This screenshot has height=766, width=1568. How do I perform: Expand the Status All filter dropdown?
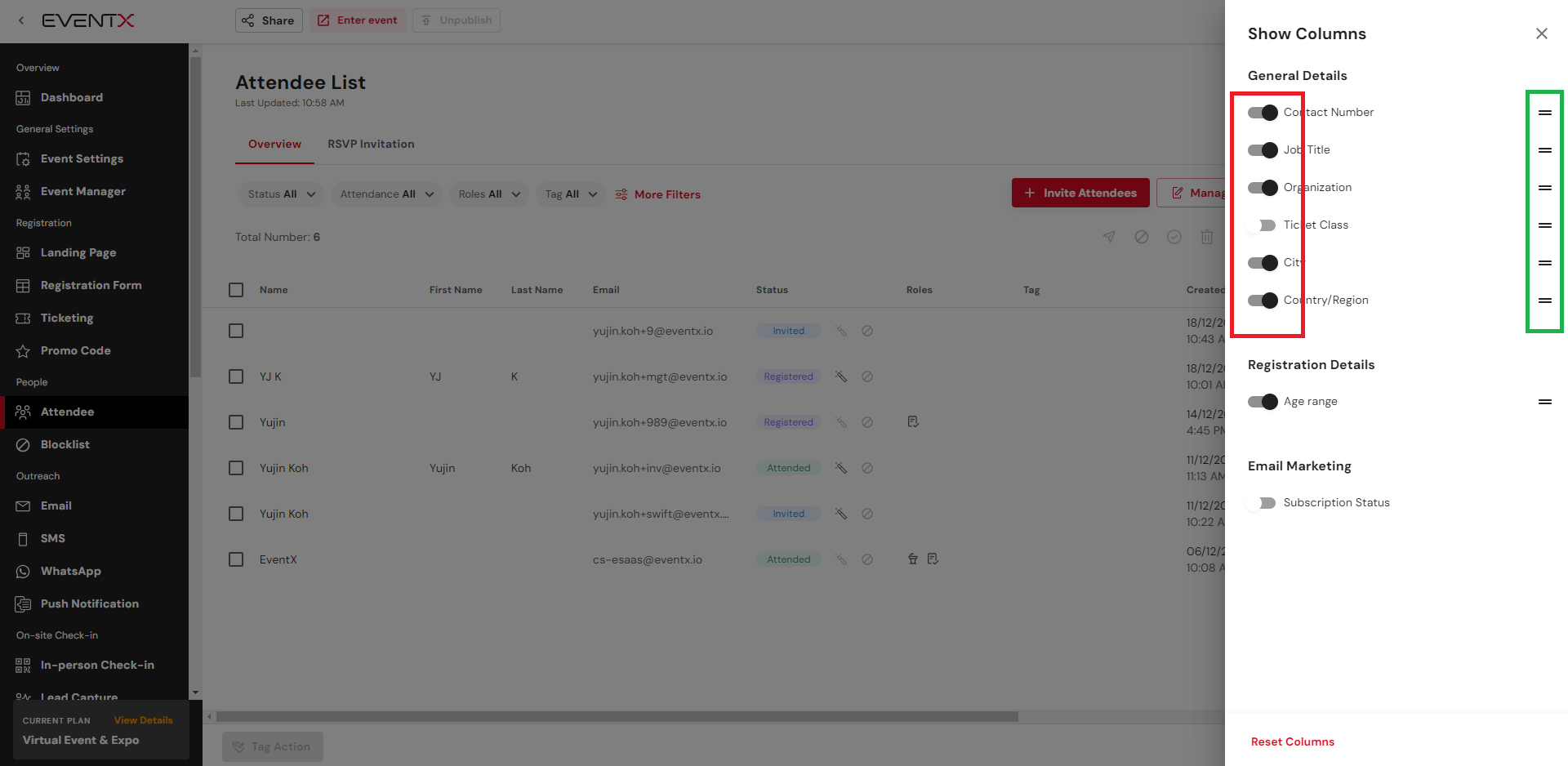[x=281, y=194]
